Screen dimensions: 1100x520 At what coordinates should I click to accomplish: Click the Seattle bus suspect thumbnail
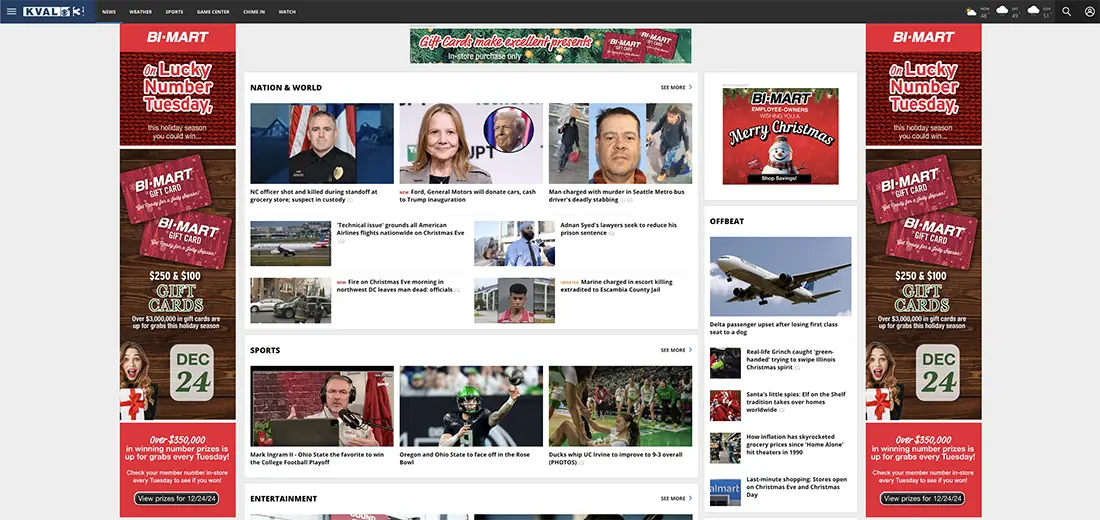tap(620, 144)
